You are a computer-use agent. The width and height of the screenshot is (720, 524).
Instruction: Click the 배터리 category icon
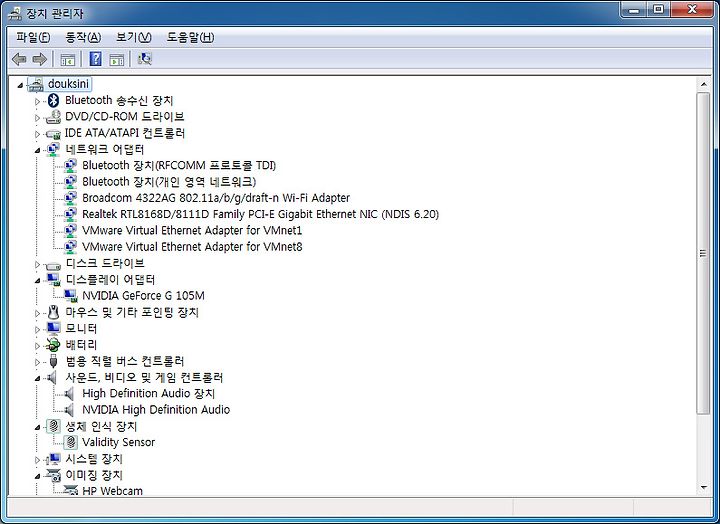54,344
